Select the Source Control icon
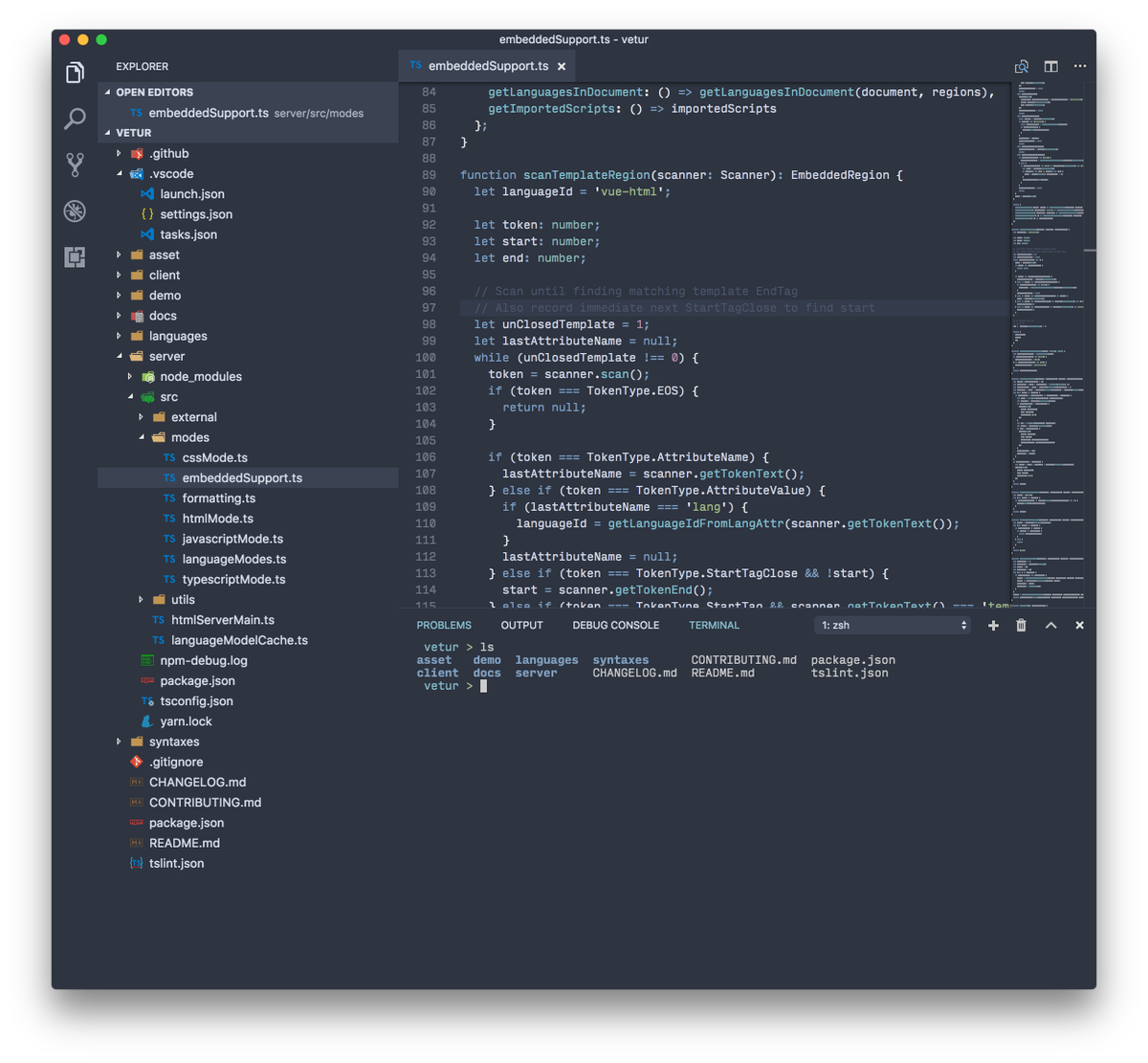1148x1063 pixels. [75, 164]
